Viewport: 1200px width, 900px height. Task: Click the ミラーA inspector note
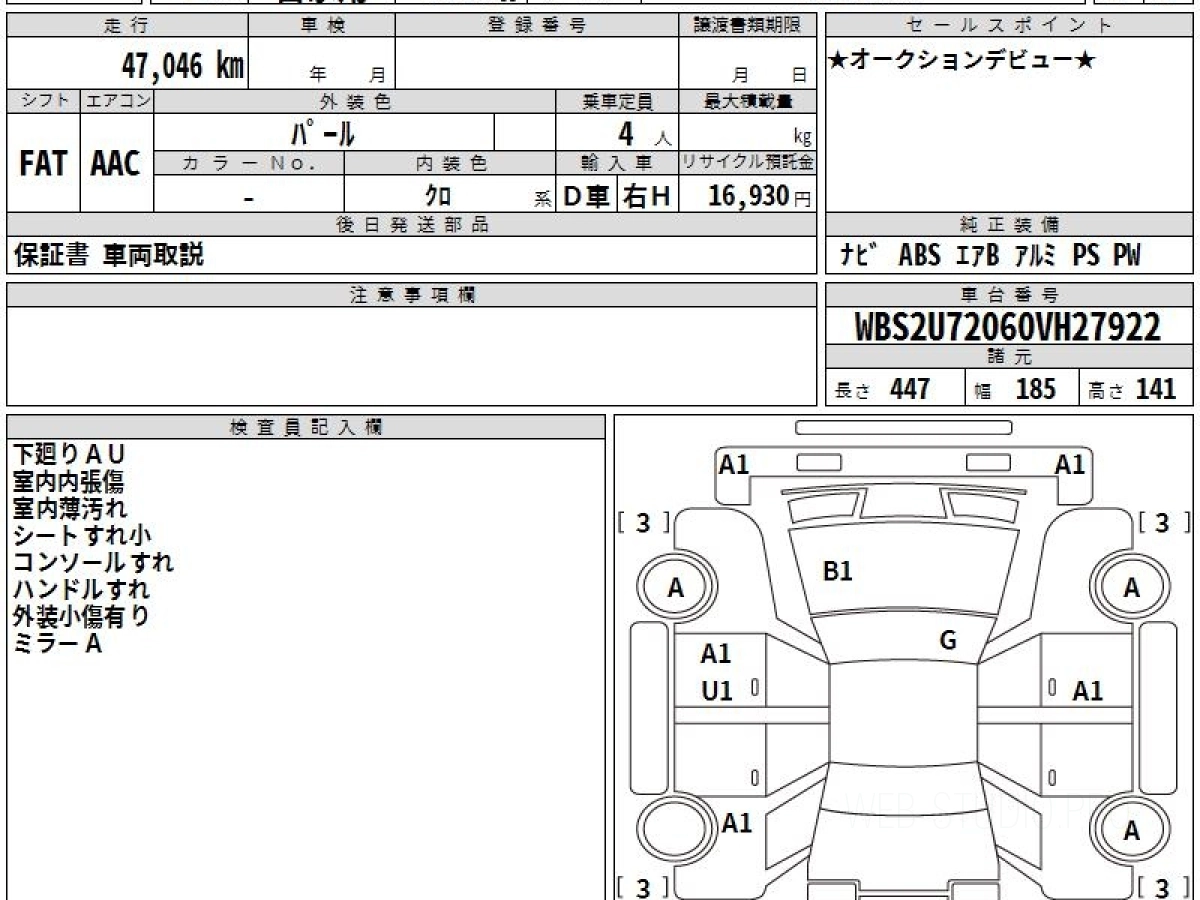(x=58, y=644)
